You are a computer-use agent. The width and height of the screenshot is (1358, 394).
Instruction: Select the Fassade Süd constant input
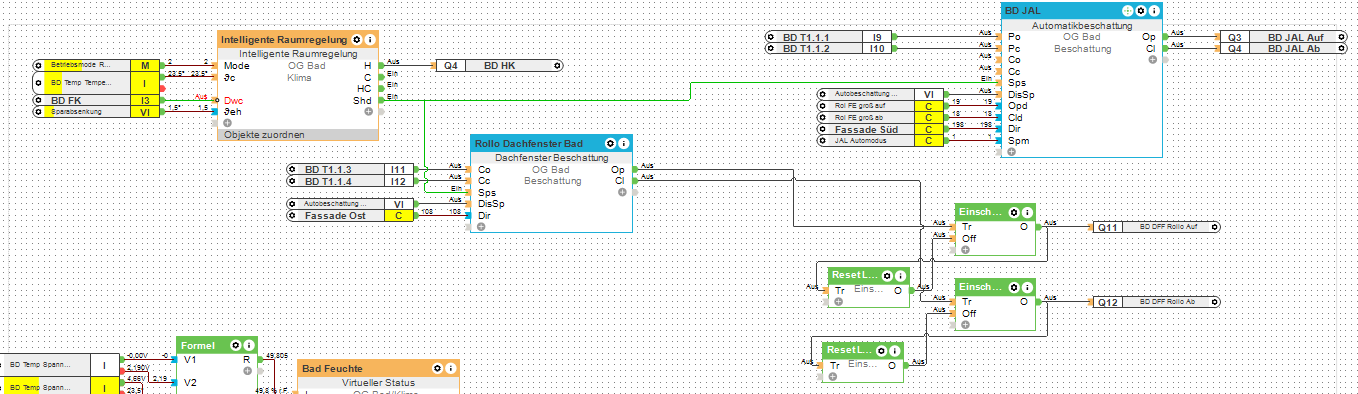coord(880,129)
